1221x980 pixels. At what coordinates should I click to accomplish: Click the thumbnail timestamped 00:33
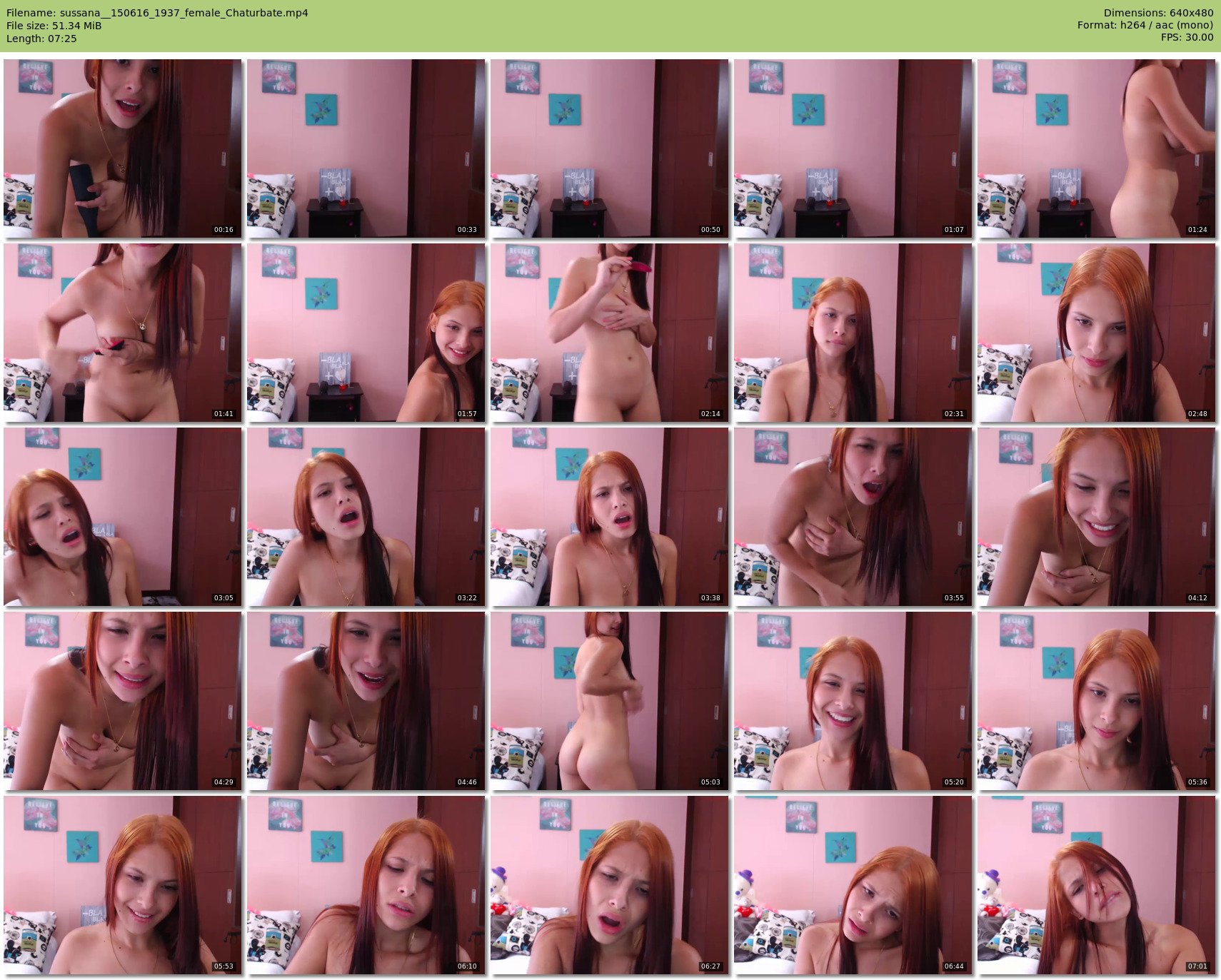(x=366, y=148)
